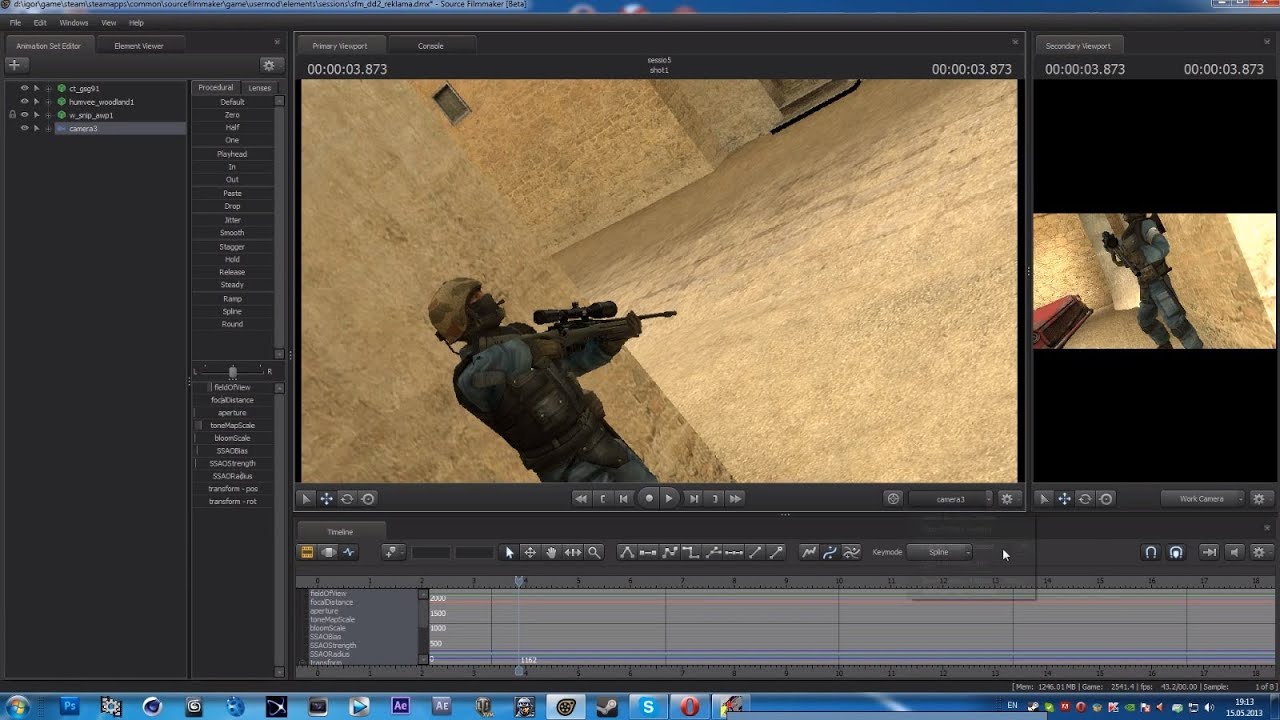Expand the ct_gsg91 animation set

pos(48,88)
